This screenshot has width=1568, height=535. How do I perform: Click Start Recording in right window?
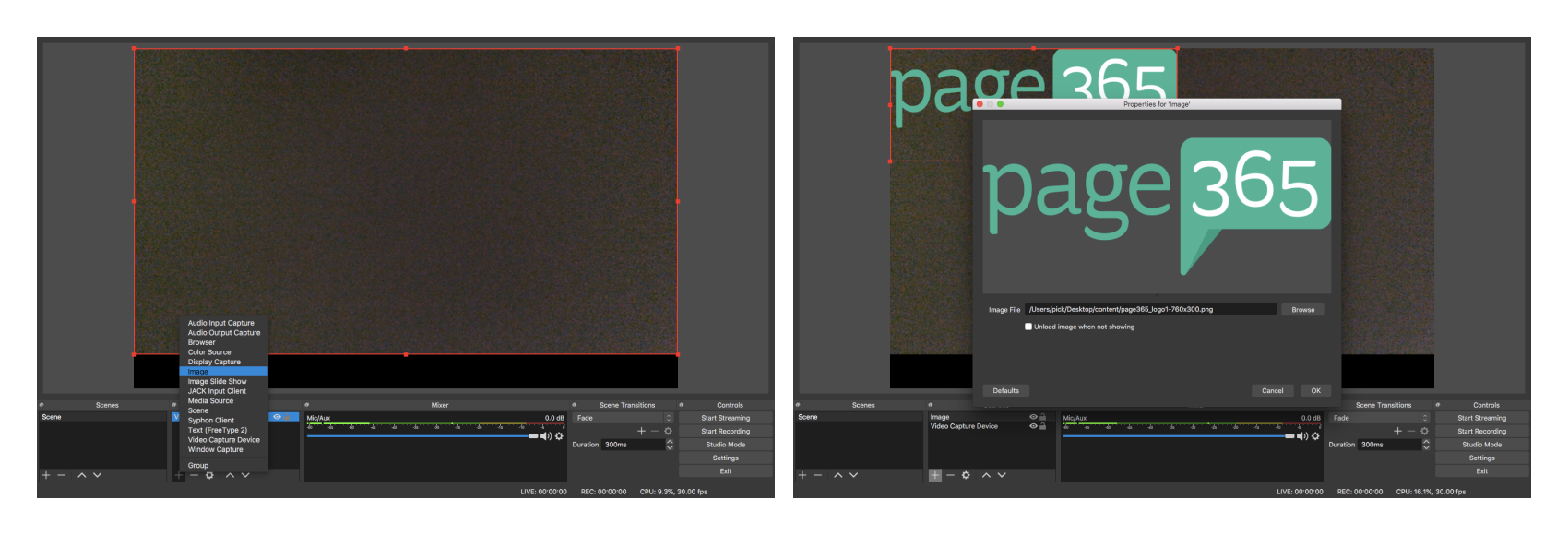[1482, 431]
